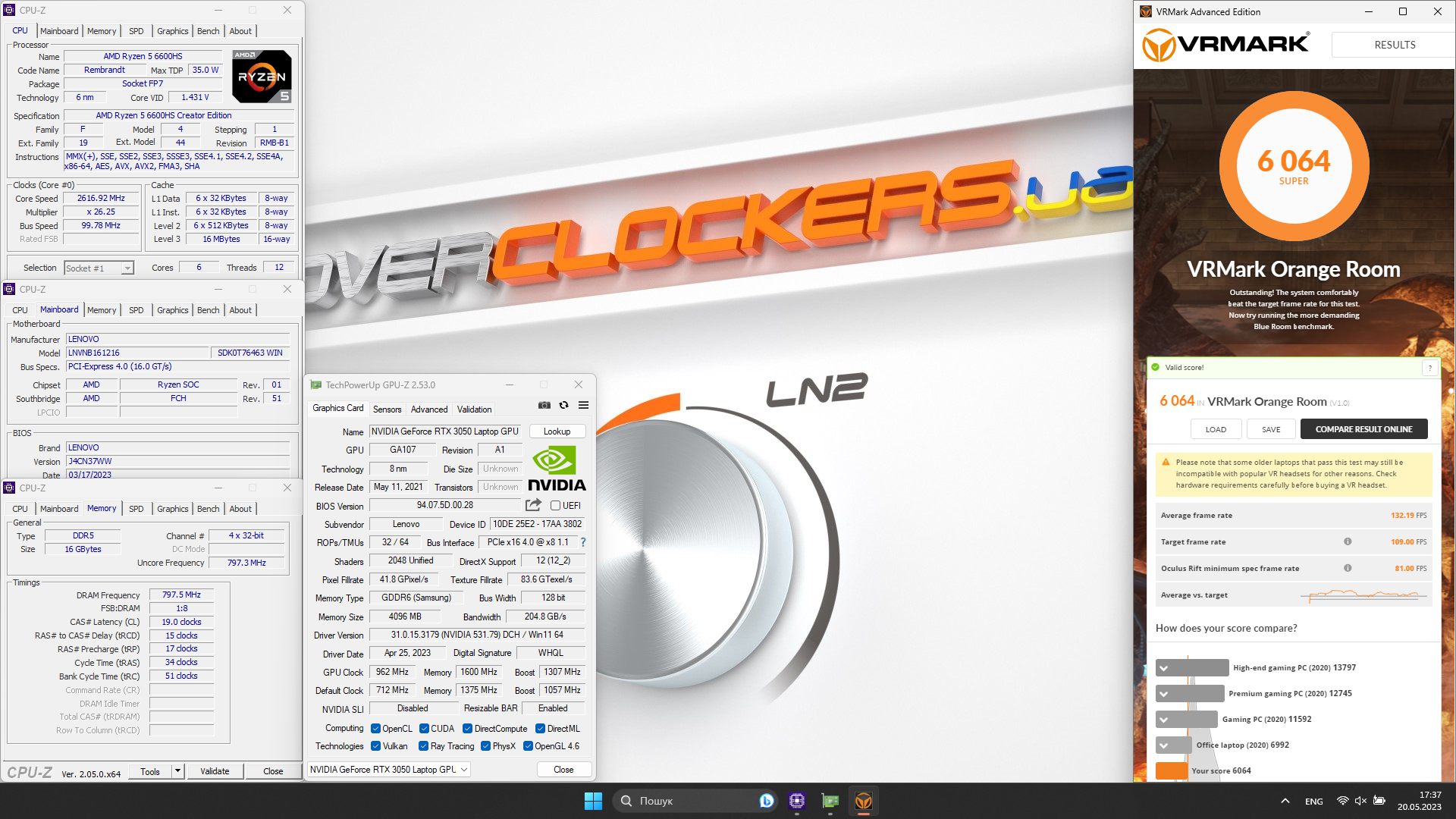1456x819 pixels.
Task: Click the green Valid score checkmark icon
Action: (1156, 367)
